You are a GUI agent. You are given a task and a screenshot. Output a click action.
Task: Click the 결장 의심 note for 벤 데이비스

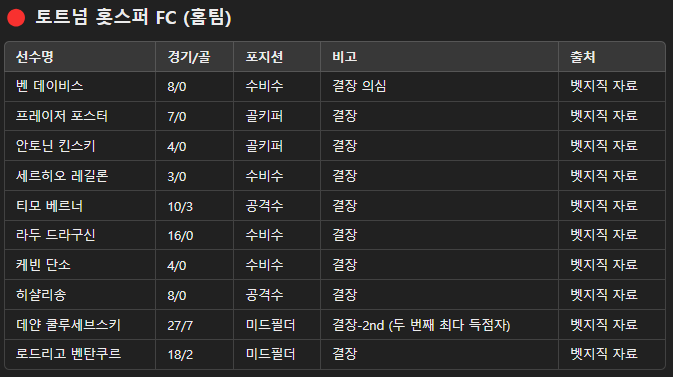tap(359, 86)
